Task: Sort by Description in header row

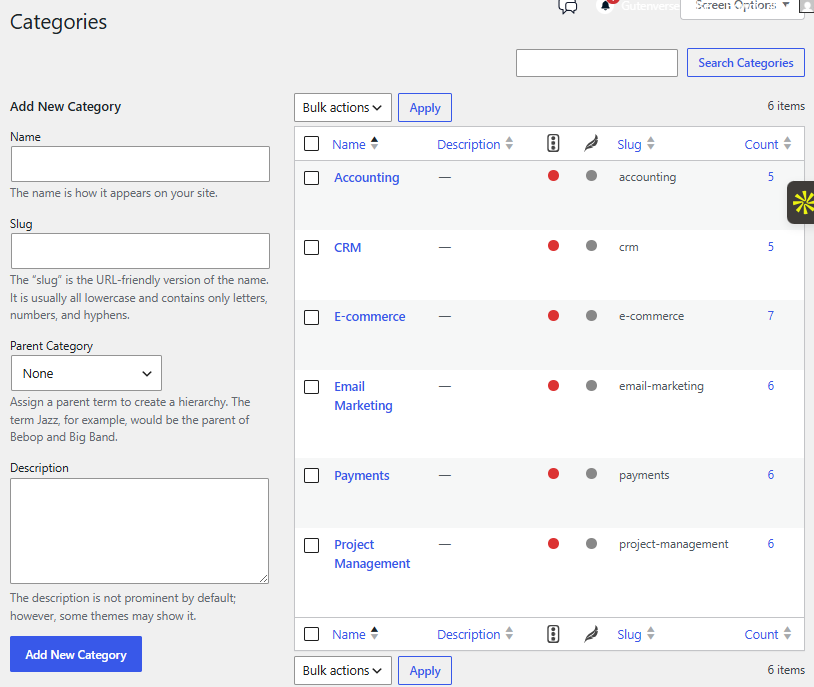Action: (475, 144)
